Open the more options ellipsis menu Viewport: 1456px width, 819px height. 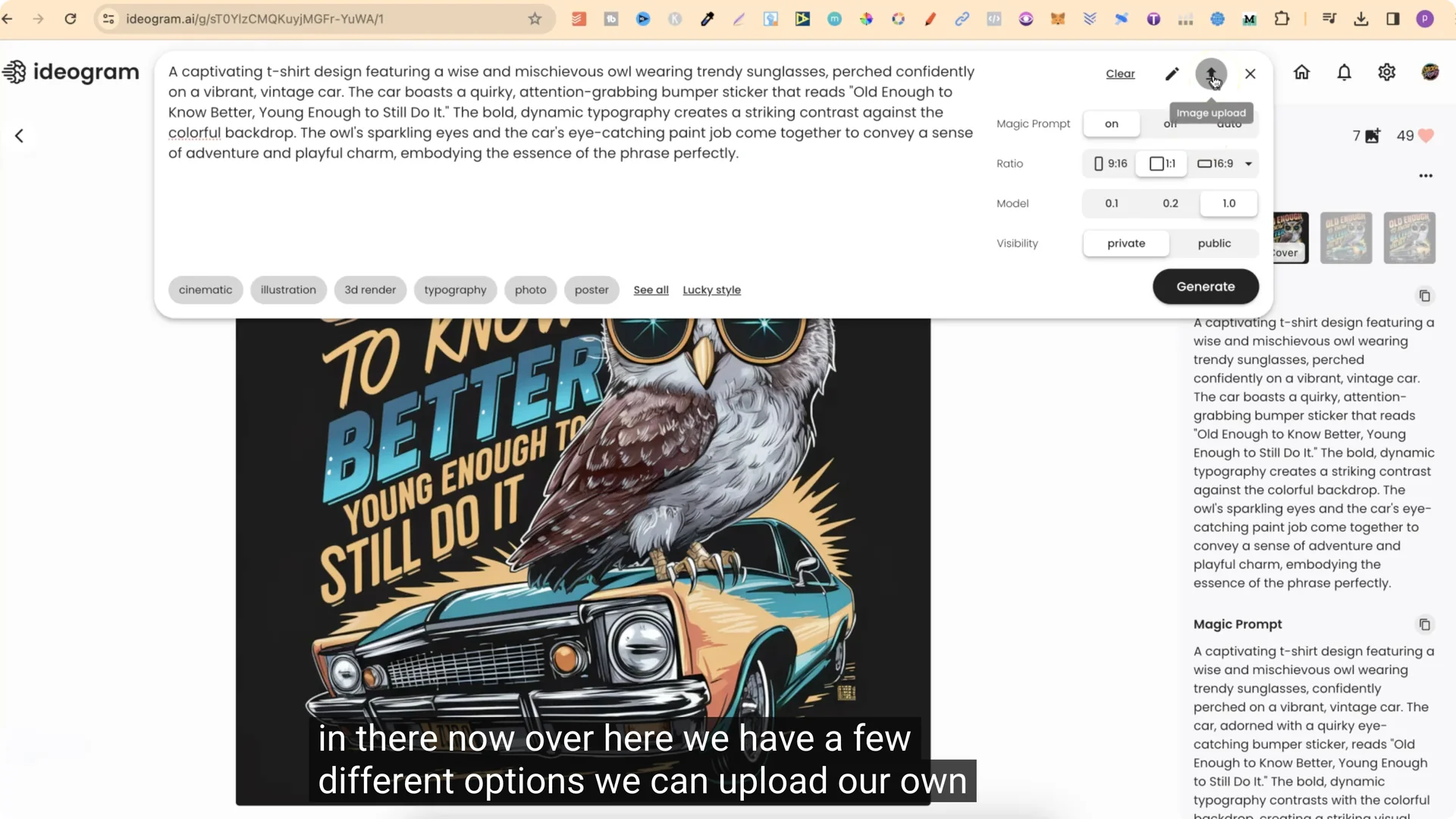click(x=1425, y=175)
